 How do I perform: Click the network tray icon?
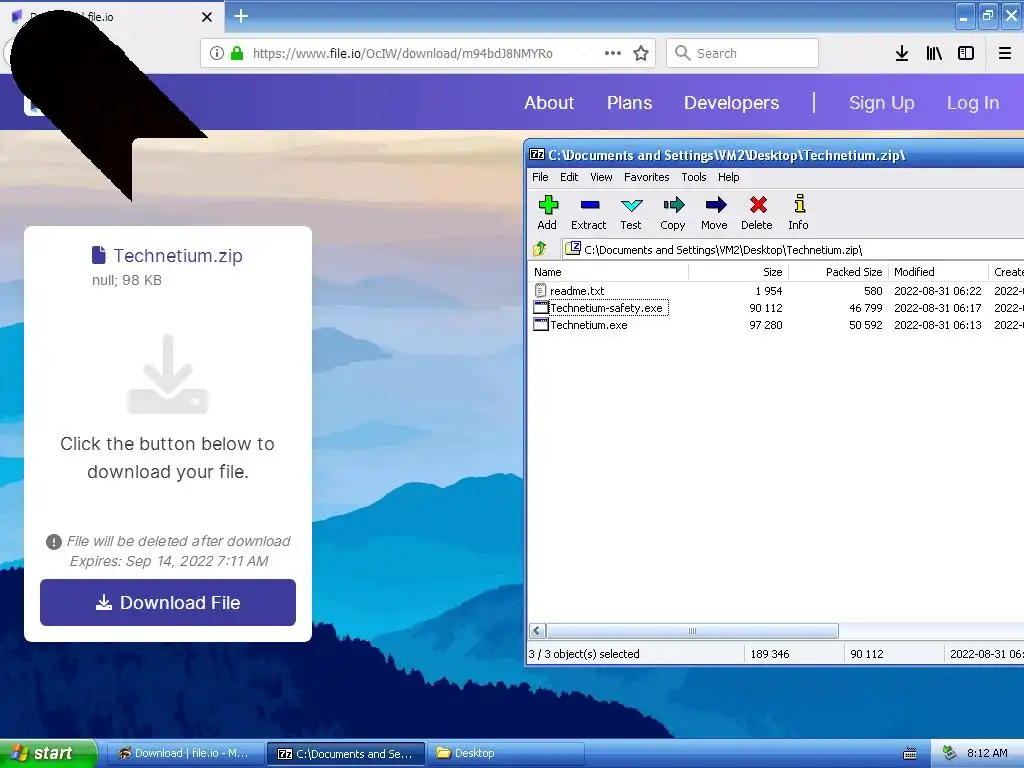tap(950, 753)
